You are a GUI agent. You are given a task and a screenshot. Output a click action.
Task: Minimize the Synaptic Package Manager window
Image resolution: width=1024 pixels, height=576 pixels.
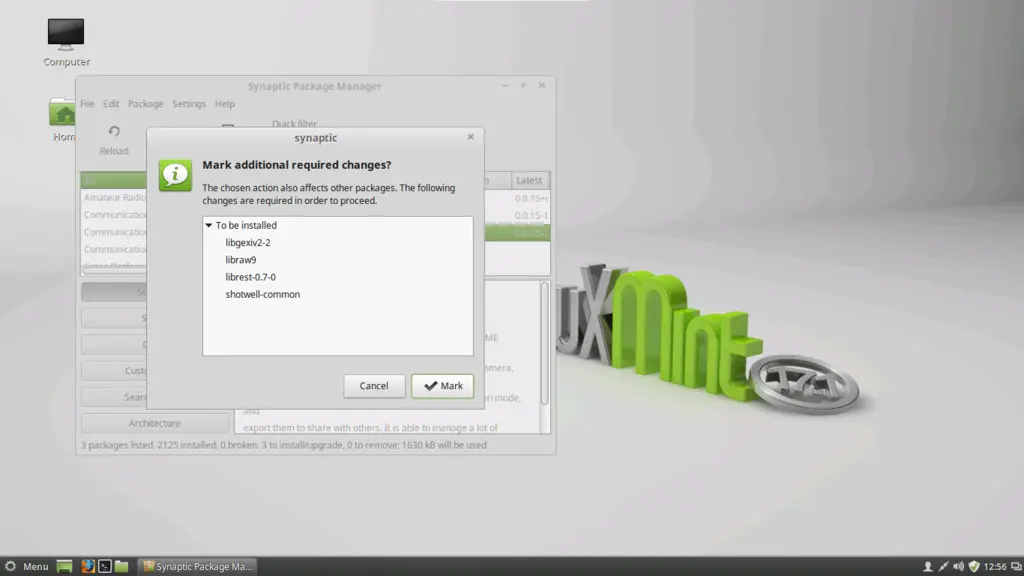click(505, 86)
